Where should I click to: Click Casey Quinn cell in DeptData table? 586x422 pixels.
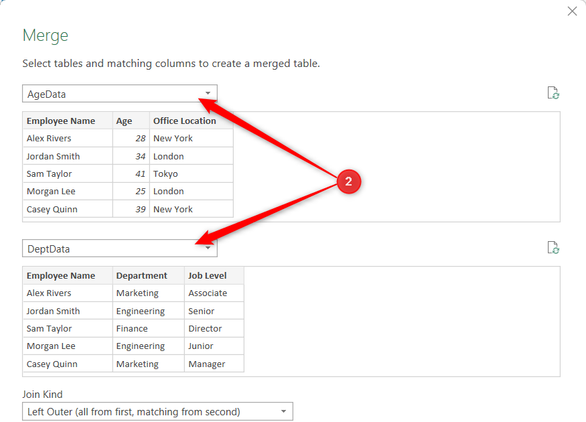tap(67, 364)
